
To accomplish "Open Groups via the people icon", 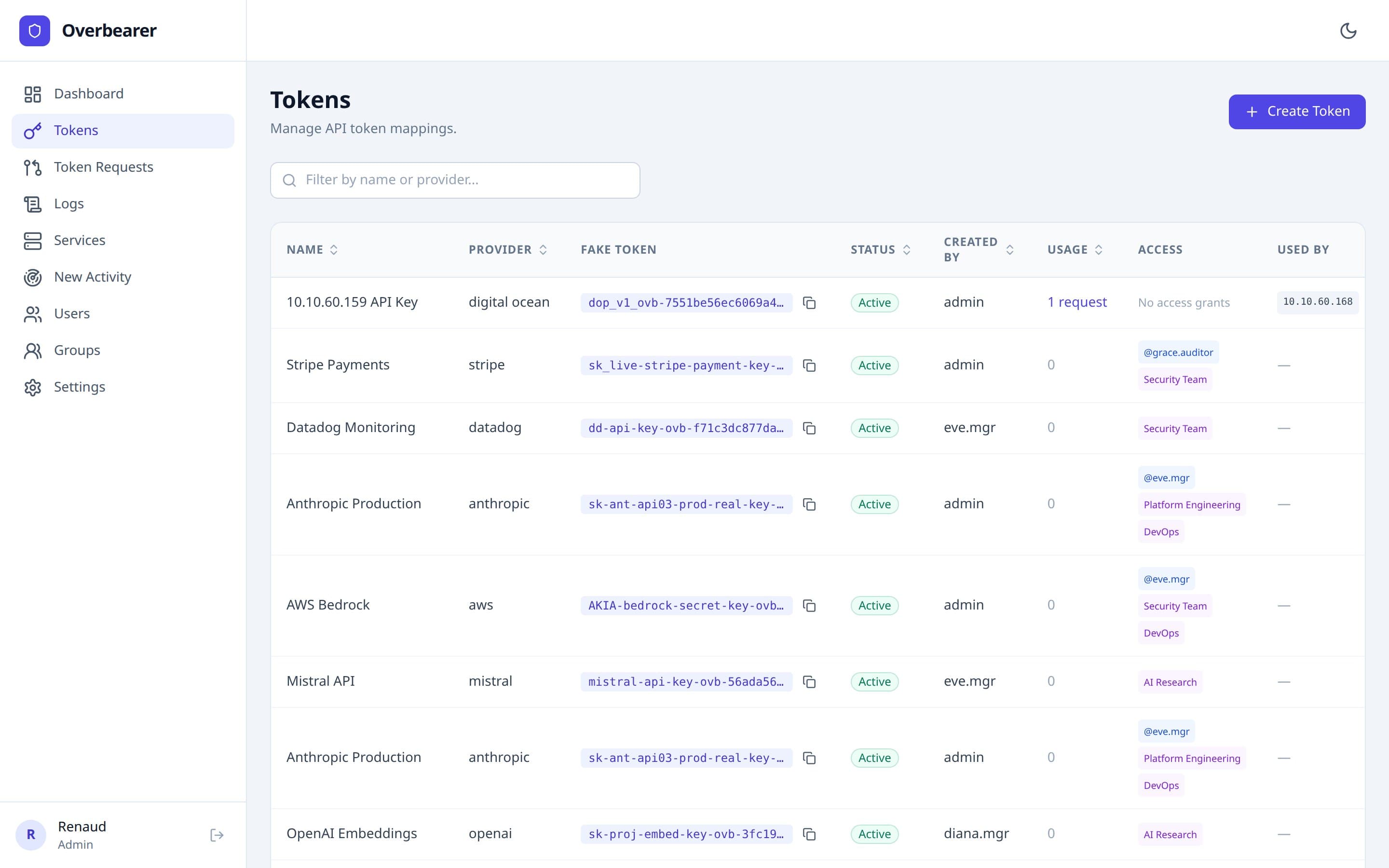I will click(33, 350).
